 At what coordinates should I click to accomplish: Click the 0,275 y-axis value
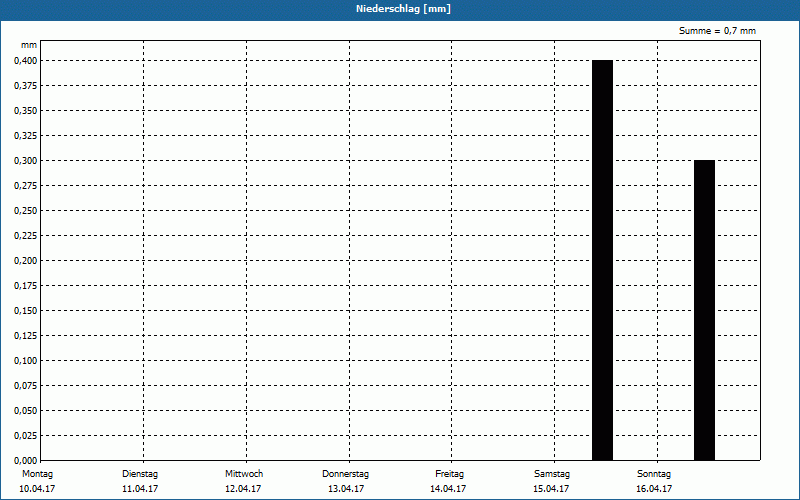tap(26, 186)
